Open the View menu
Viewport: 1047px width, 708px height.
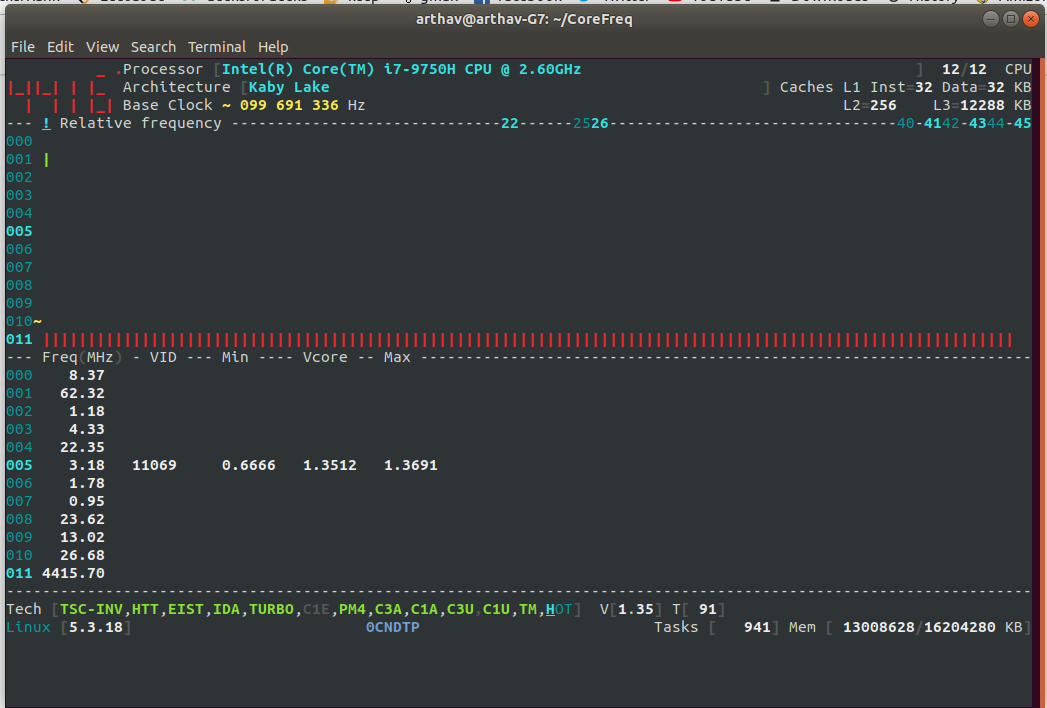coord(102,47)
